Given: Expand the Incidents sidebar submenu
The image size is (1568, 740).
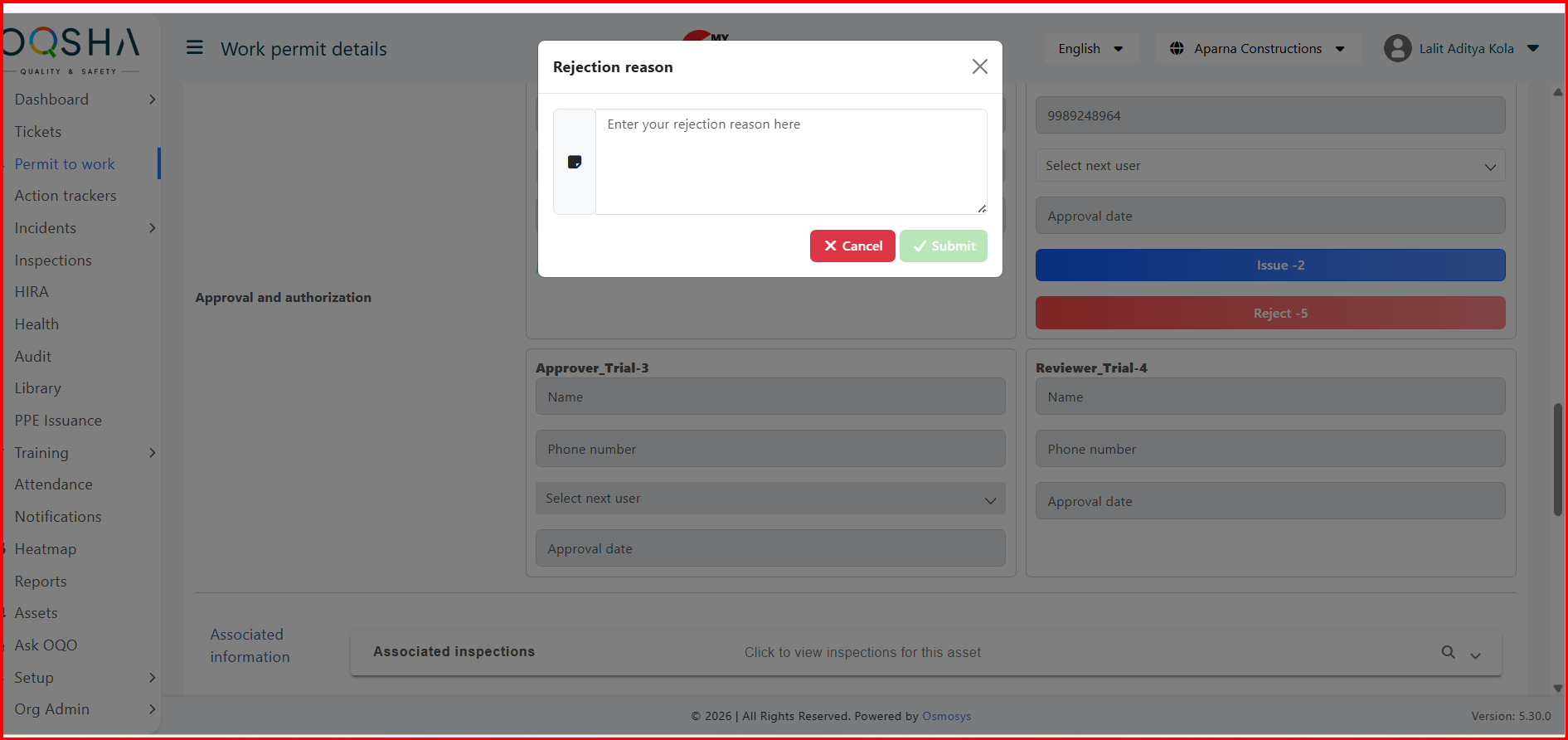Looking at the screenshot, I should point(152,228).
